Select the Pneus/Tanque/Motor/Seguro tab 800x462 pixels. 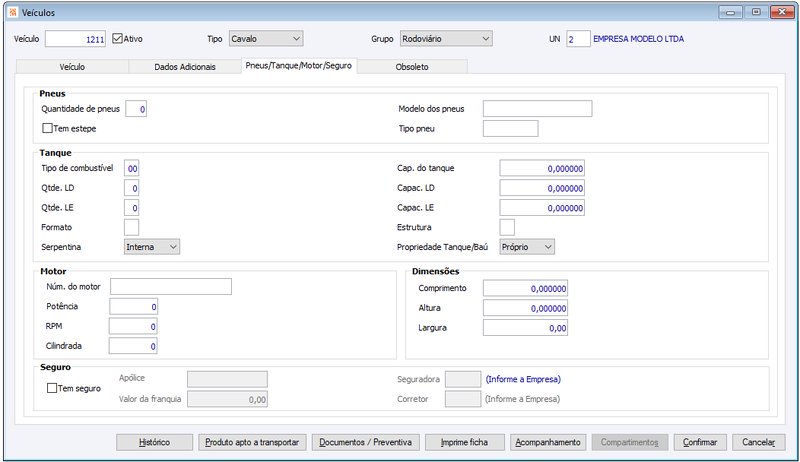click(x=298, y=66)
